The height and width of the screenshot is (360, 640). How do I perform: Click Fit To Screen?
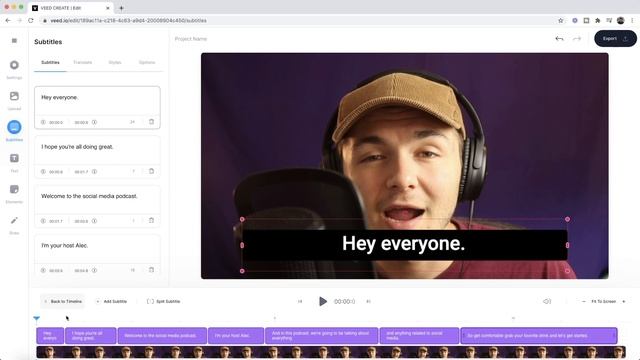click(604, 301)
